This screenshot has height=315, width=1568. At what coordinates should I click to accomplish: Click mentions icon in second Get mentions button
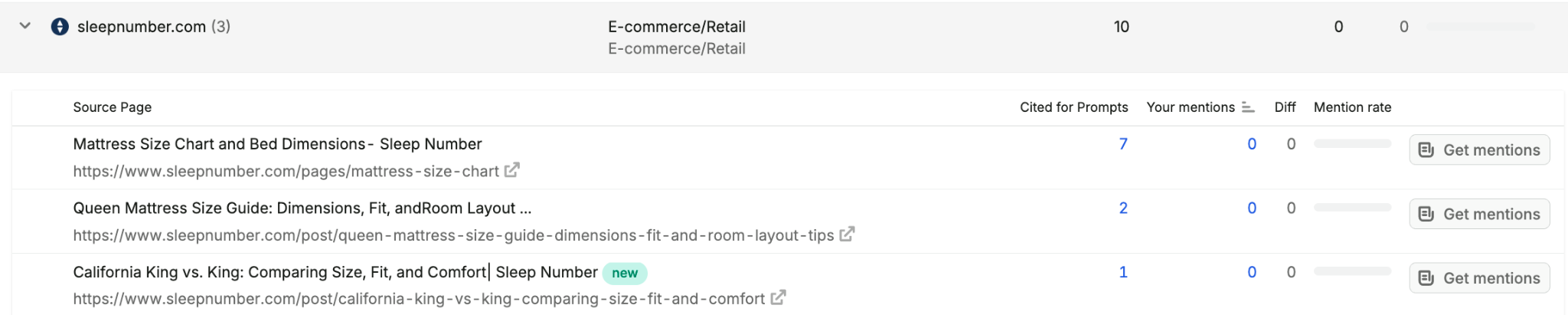tap(1426, 214)
